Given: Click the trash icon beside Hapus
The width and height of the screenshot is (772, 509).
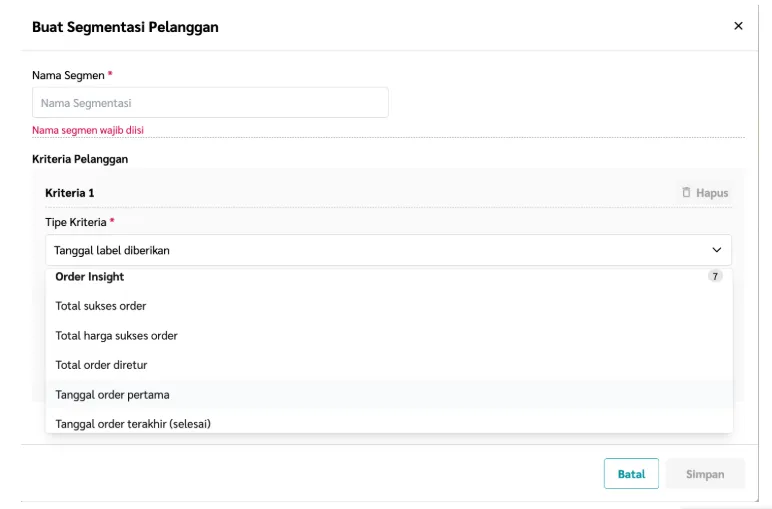Looking at the screenshot, I should pyautogui.click(x=686, y=192).
